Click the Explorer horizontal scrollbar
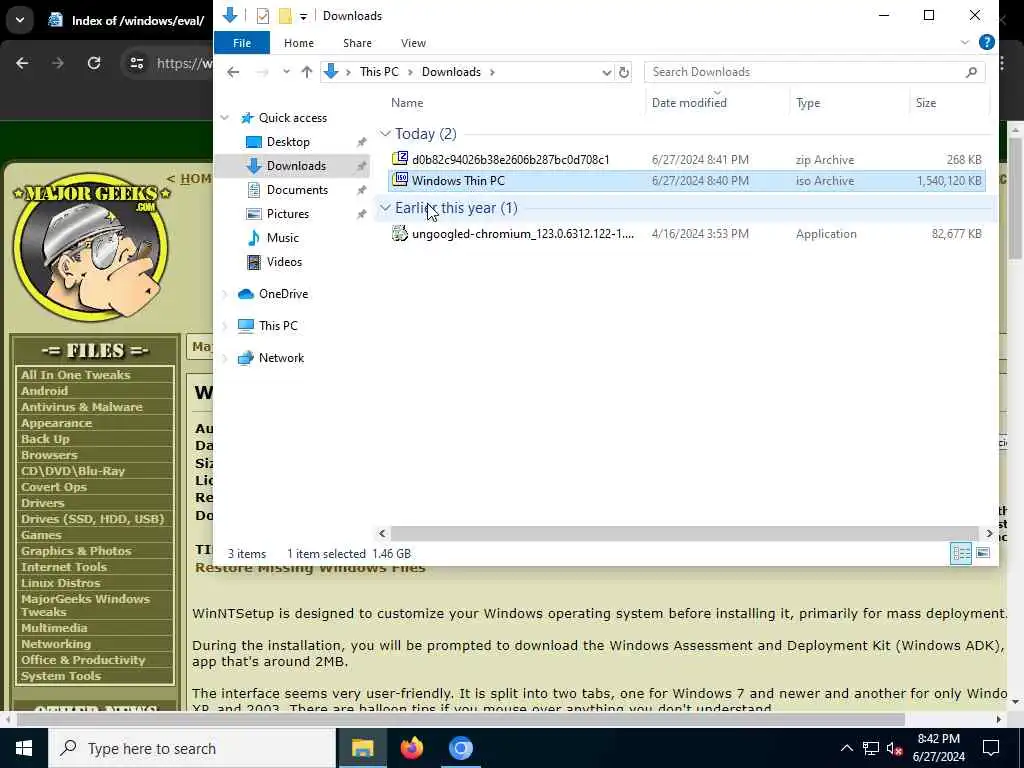 click(x=684, y=534)
